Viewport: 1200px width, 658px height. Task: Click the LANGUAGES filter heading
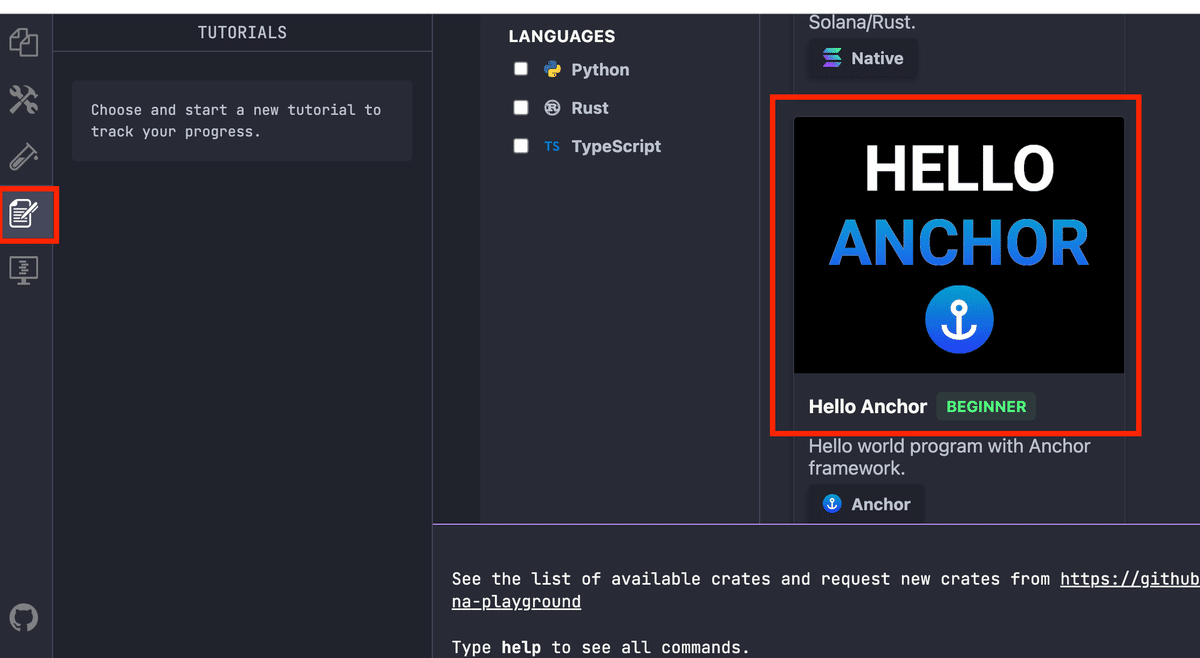point(562,36)
